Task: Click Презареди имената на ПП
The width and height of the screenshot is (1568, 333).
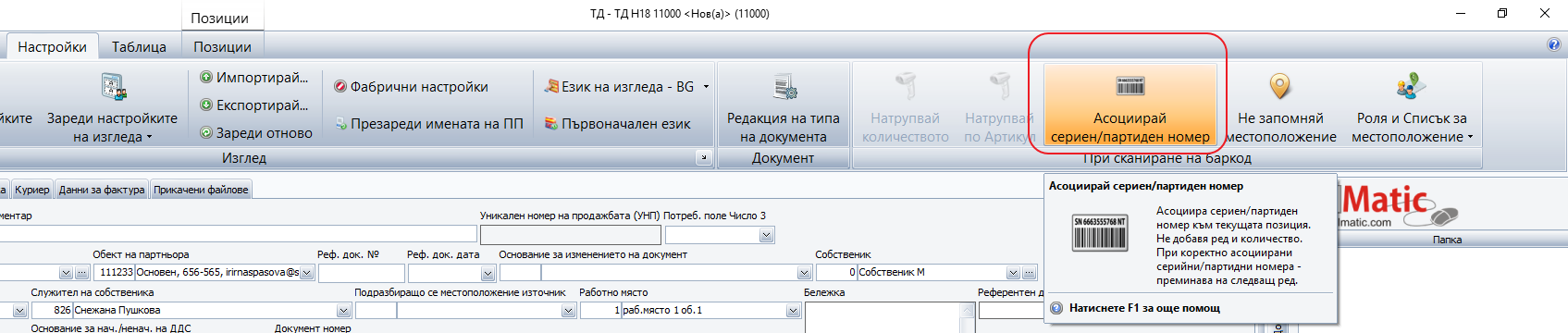Action: (429, 123)
